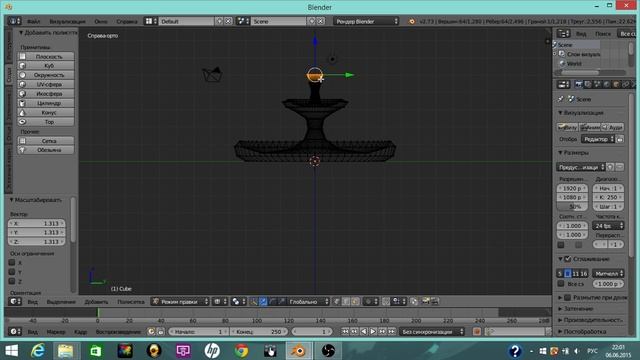640x360 pixels.
Task: Add new screen layout plus button
Action: pos(220,21)
